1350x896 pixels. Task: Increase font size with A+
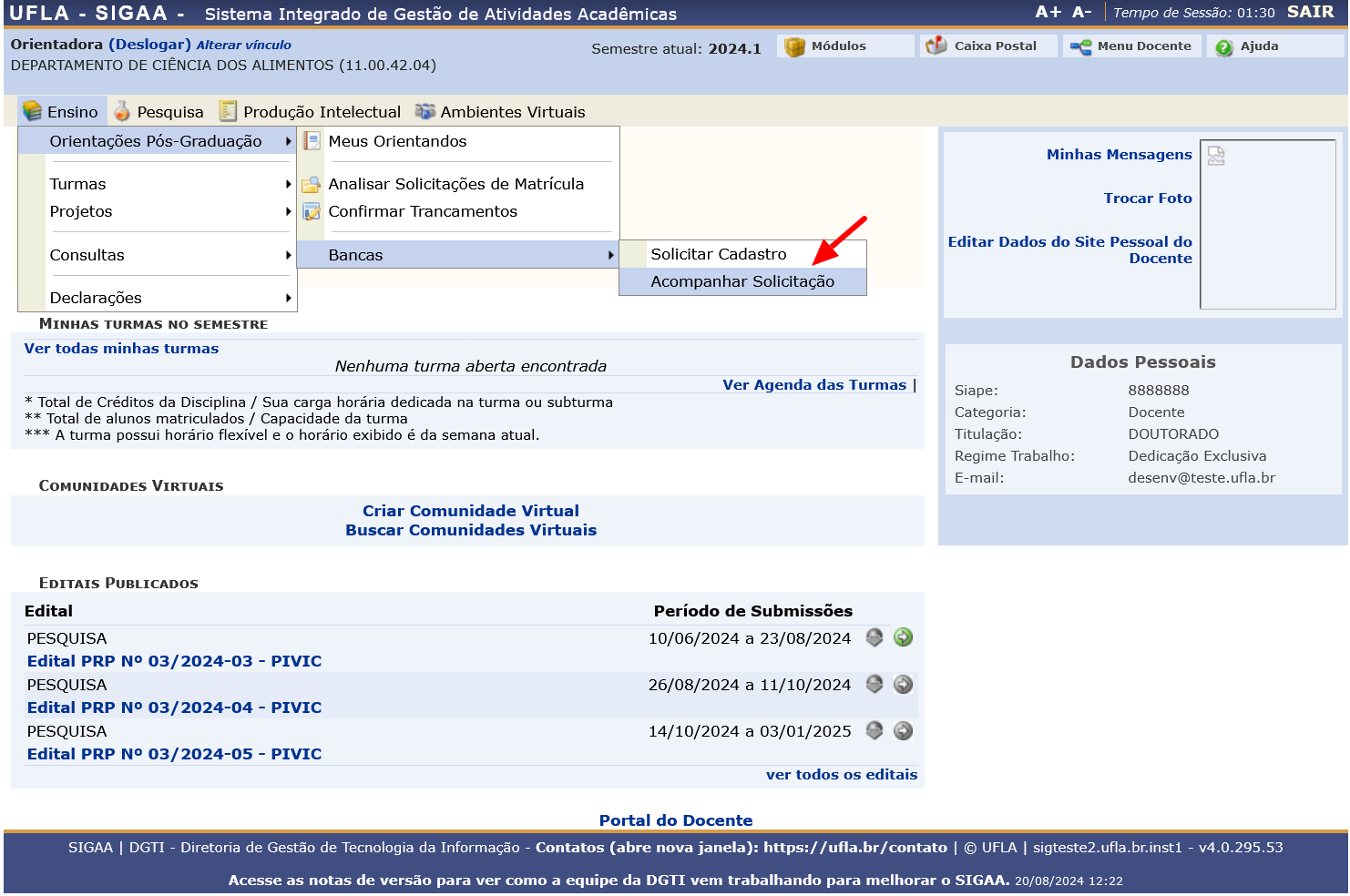(1048, 12)
